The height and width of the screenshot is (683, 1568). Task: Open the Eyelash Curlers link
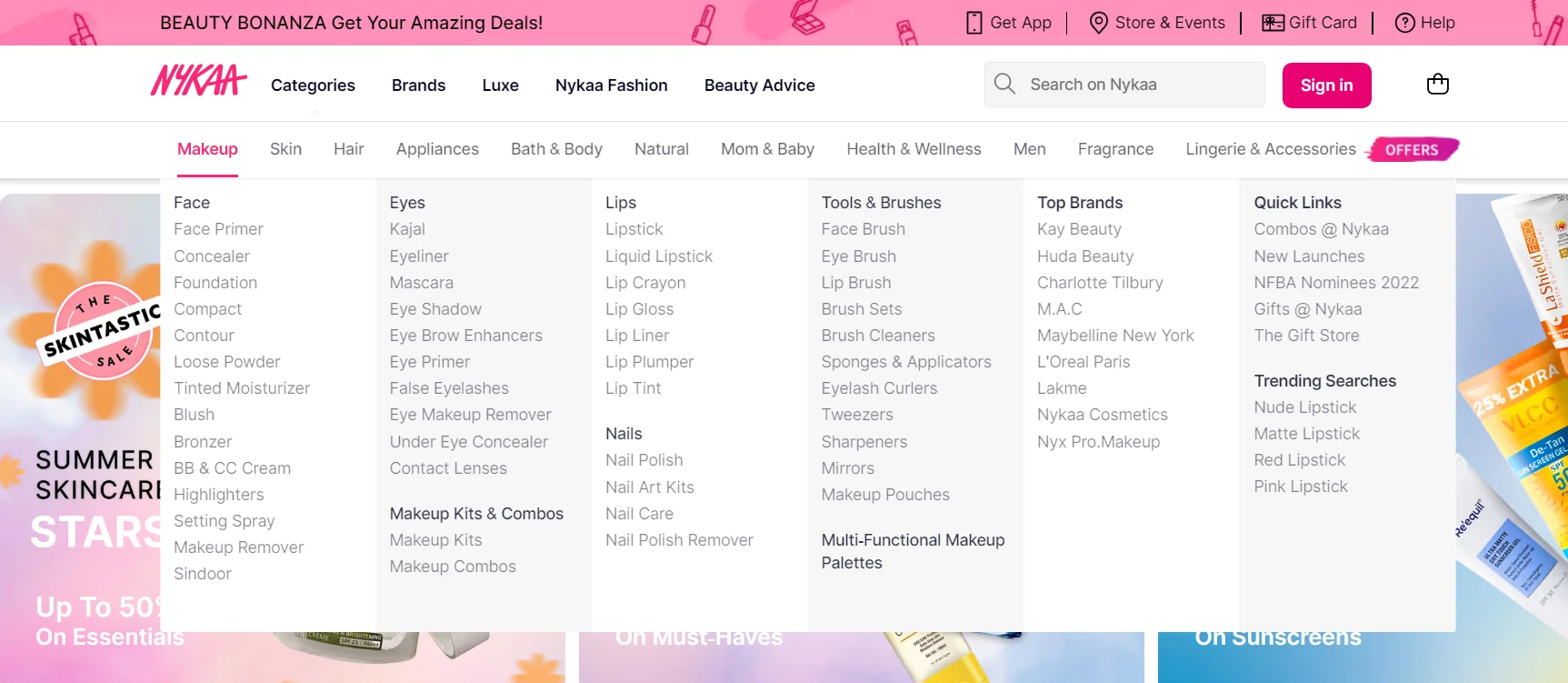click(879, 388)
